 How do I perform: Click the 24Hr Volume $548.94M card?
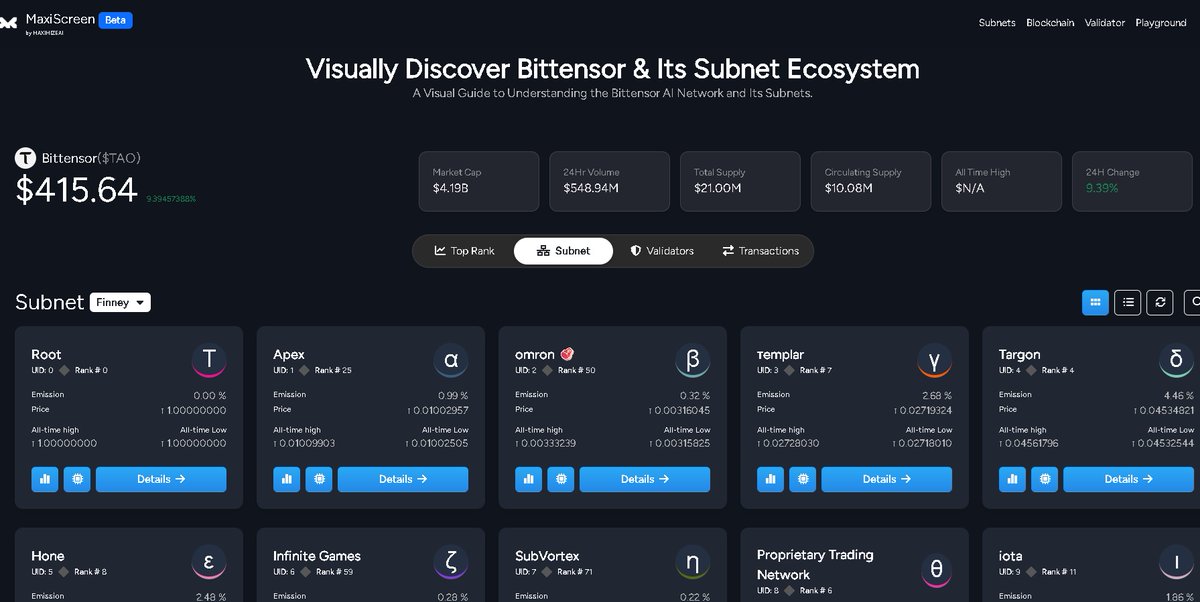pyautogui.click(x=609, y=181)
